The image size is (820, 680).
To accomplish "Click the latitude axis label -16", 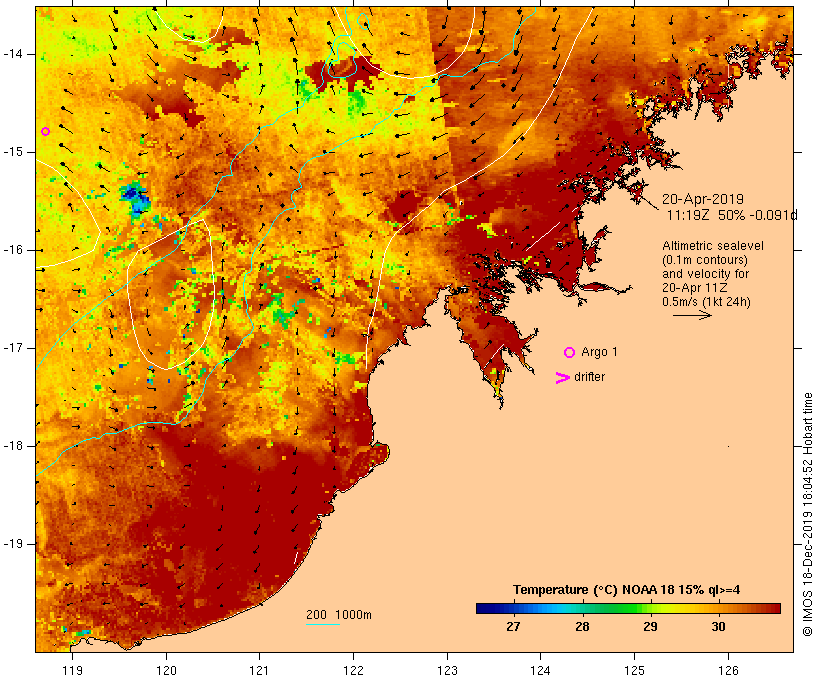I will point(13,250).
